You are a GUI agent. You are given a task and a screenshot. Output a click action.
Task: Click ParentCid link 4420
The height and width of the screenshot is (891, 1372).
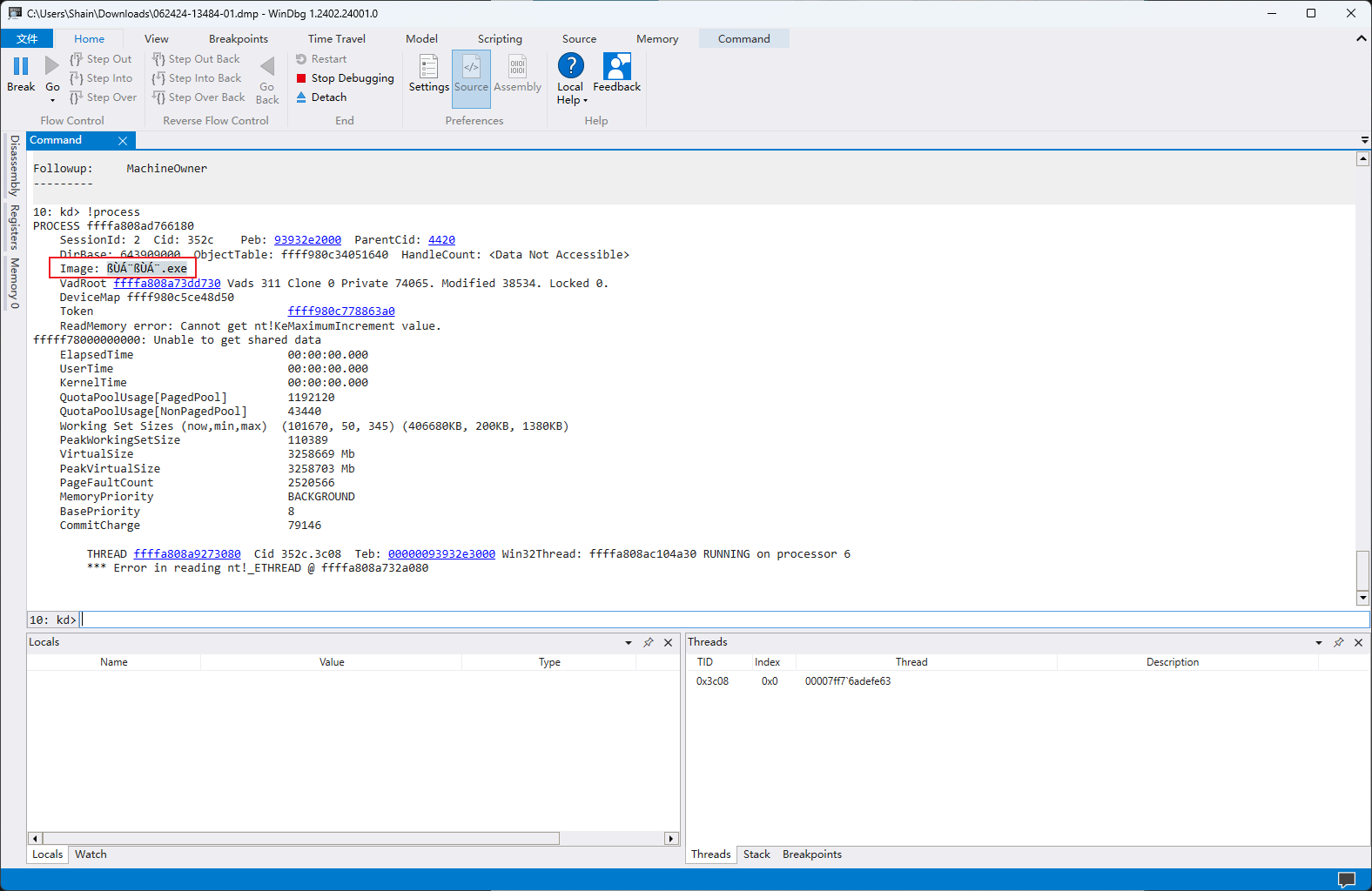point(441,240)
